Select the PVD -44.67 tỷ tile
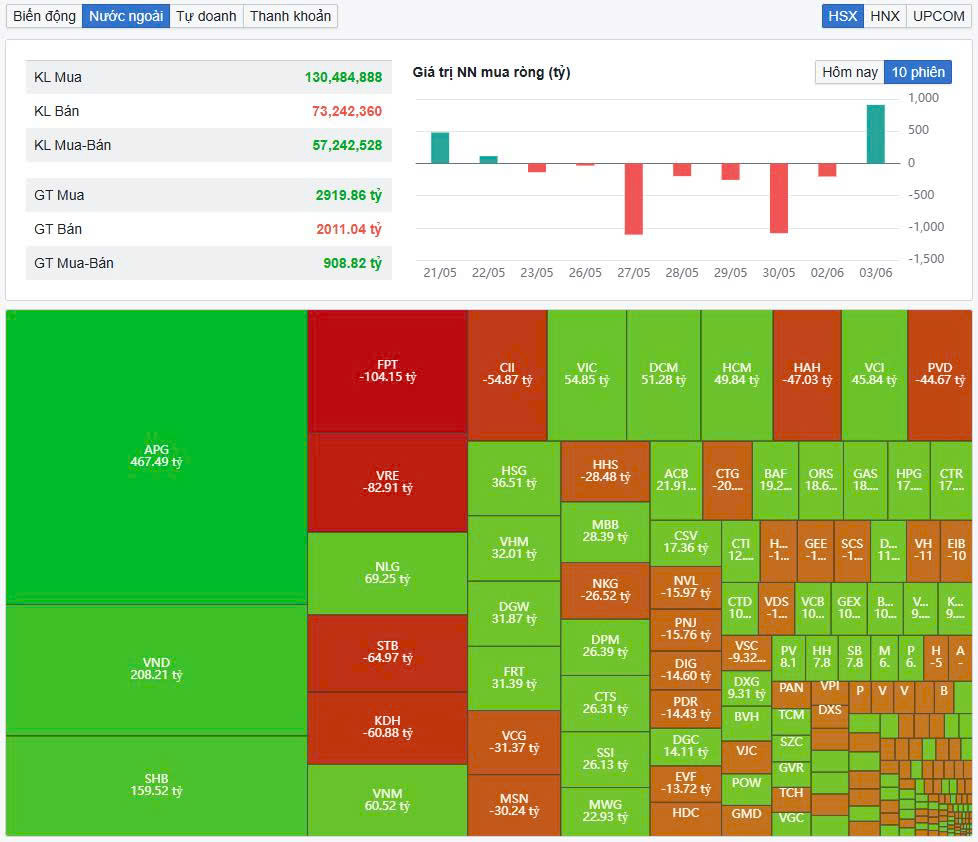The height and width of the screenshot is (842, 978). [940, 375]
